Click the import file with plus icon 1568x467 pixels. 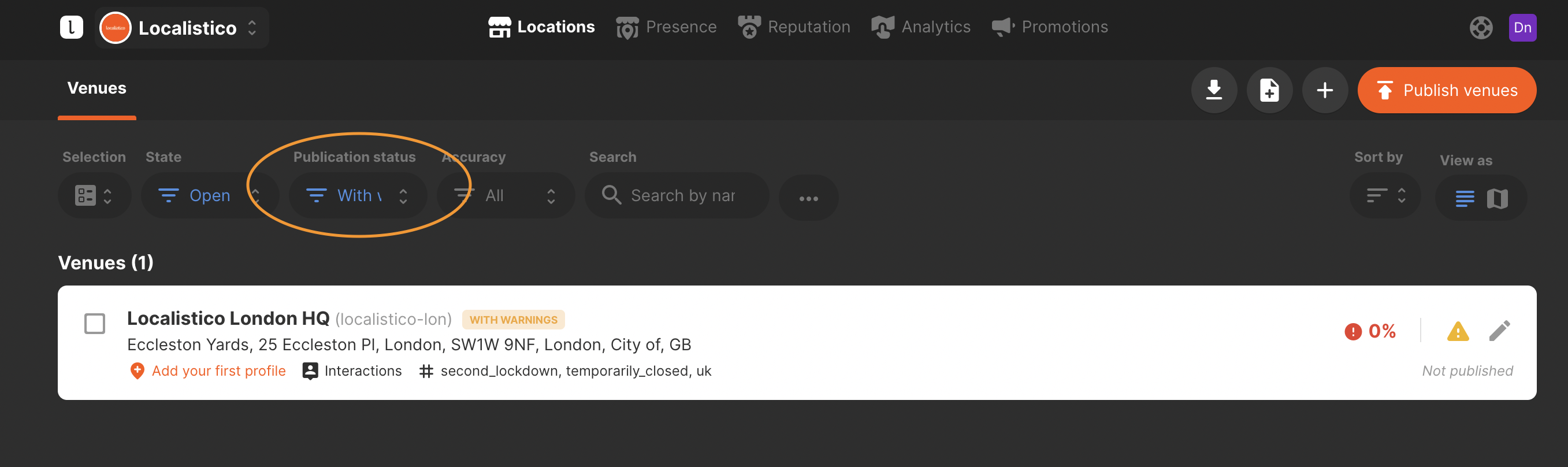click(x=1269, y=90)
